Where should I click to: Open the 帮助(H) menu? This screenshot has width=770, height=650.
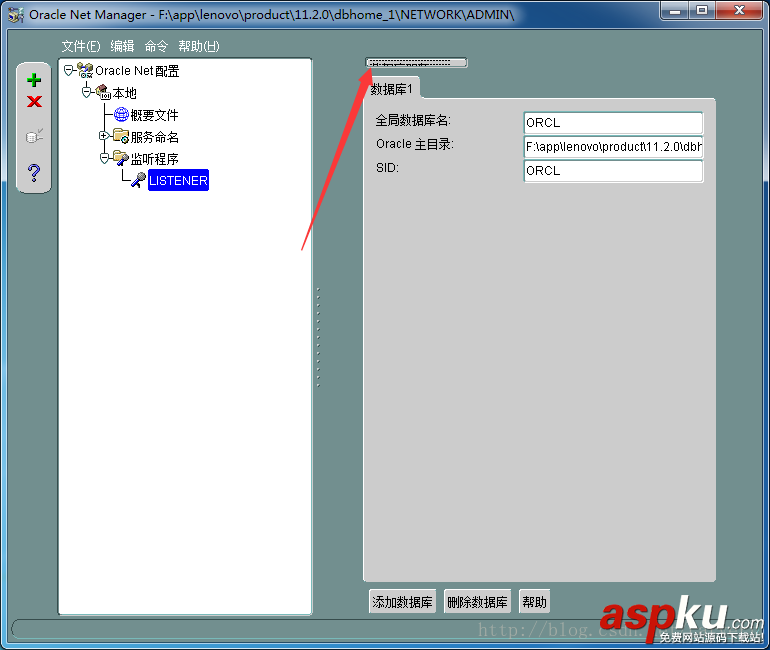[x=199, y=46]
